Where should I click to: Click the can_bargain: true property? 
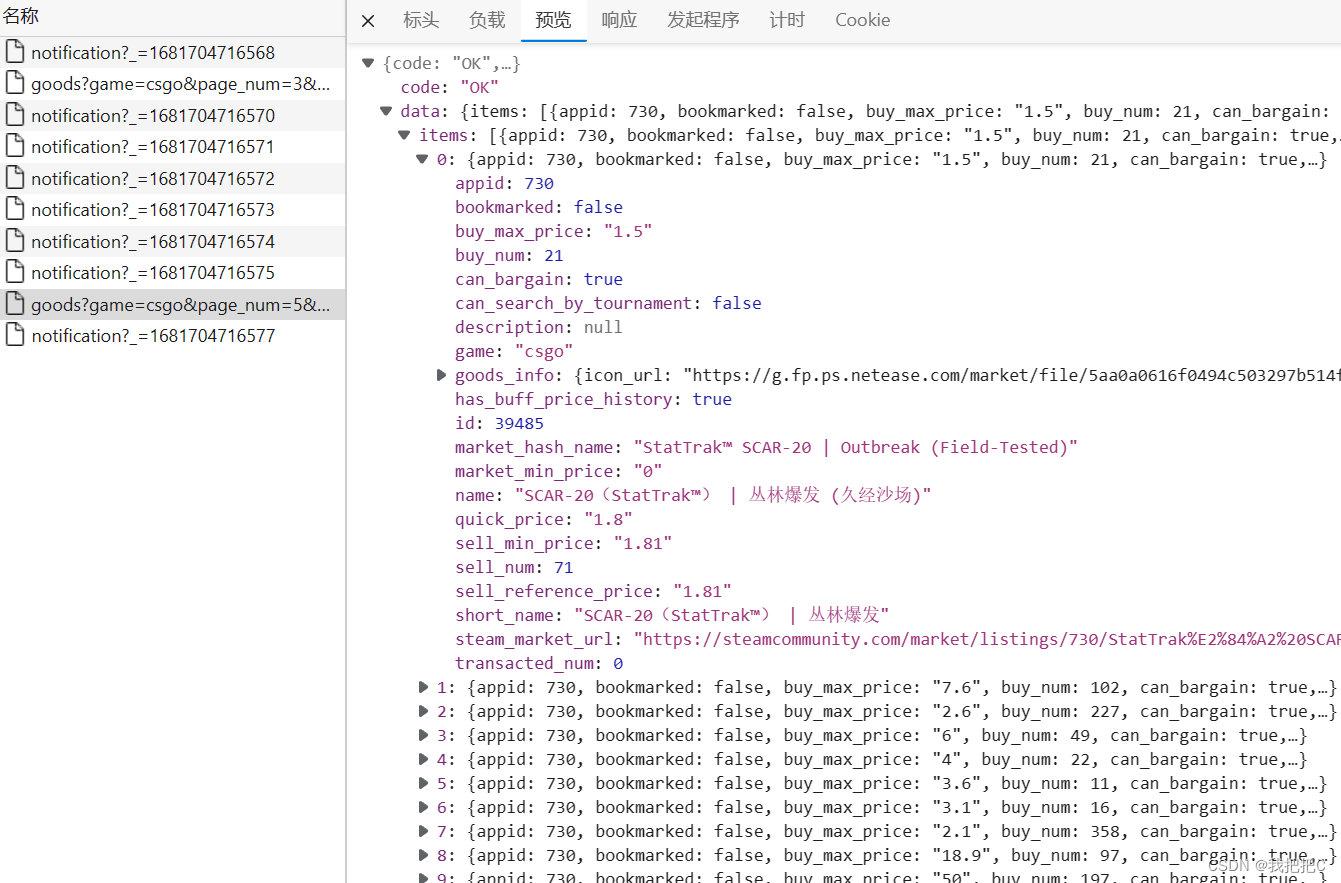click(x=539, y=279)
